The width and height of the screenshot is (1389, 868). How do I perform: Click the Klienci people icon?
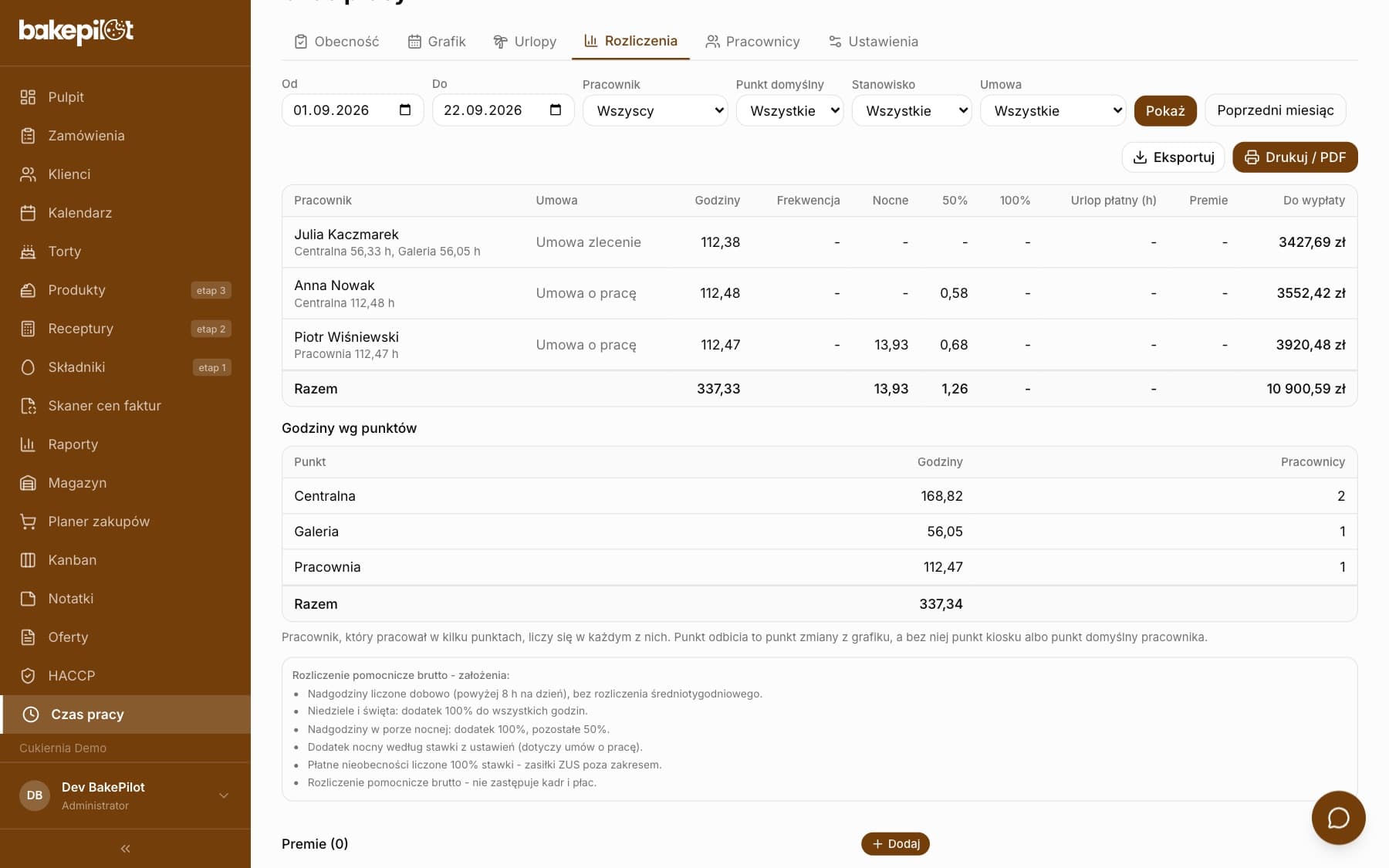pos(28,174)
